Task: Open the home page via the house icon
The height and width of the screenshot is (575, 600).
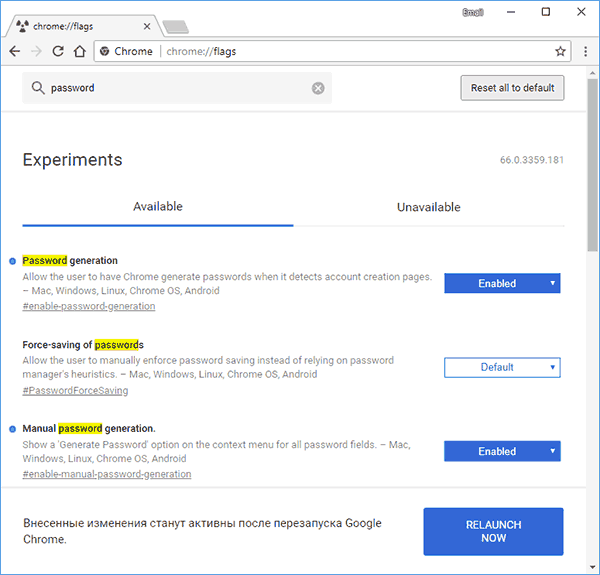Action: point(80,51)
